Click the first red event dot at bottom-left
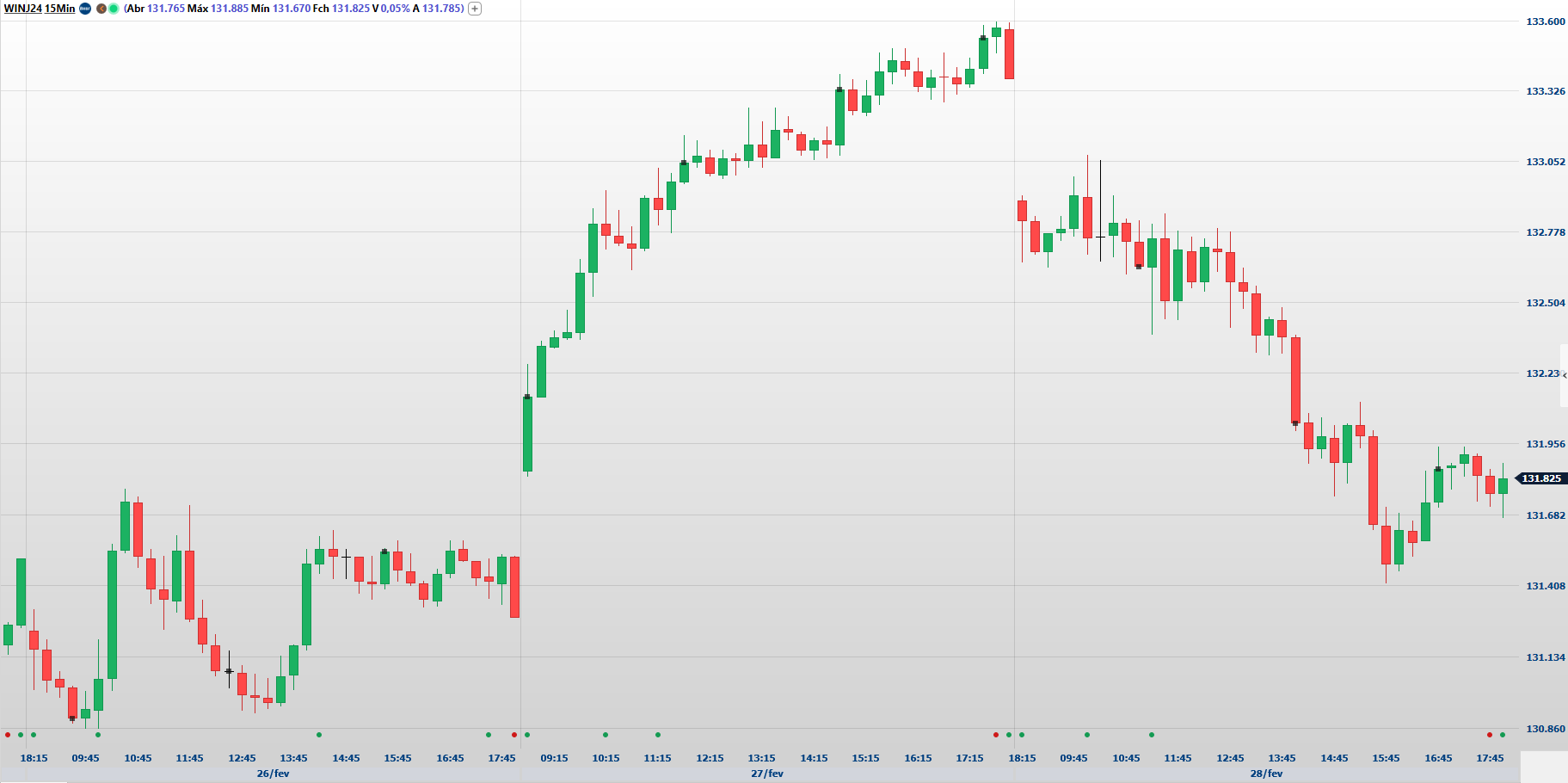Viewport: 1568px width, 783px height. [8, 735]
